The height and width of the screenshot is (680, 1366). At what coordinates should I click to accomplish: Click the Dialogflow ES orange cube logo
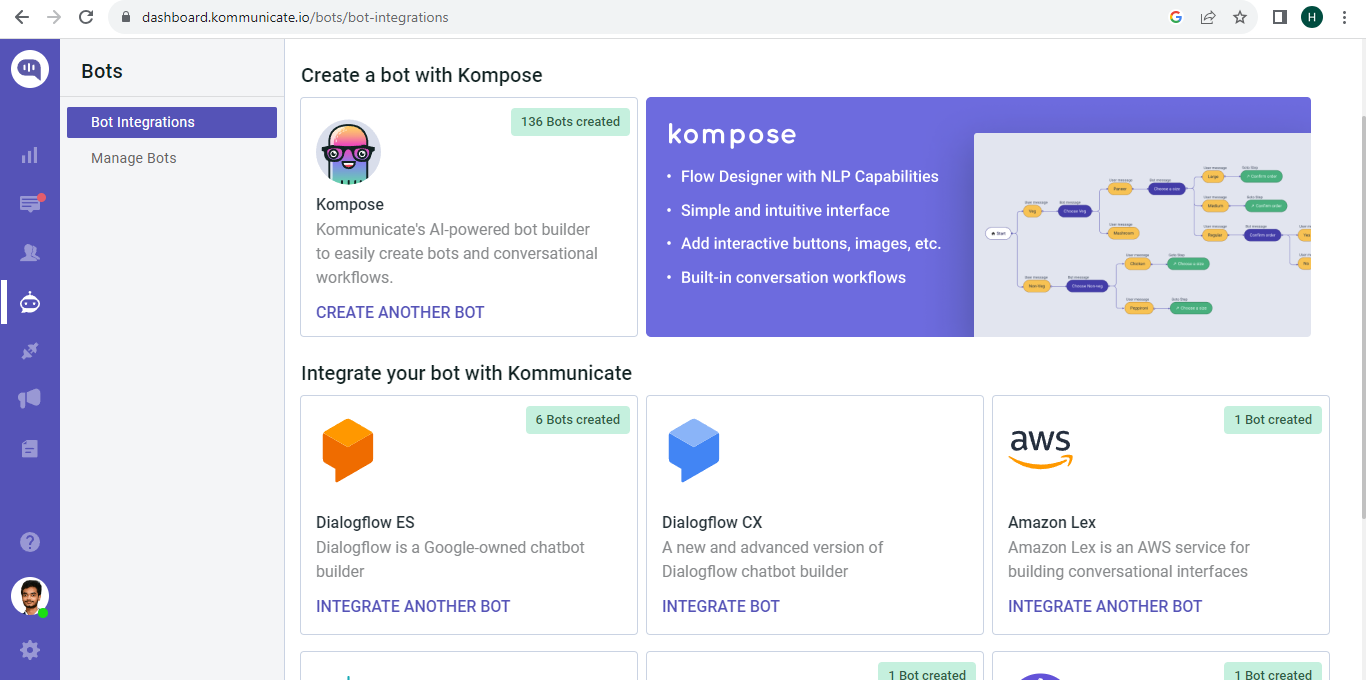point(347,450)
